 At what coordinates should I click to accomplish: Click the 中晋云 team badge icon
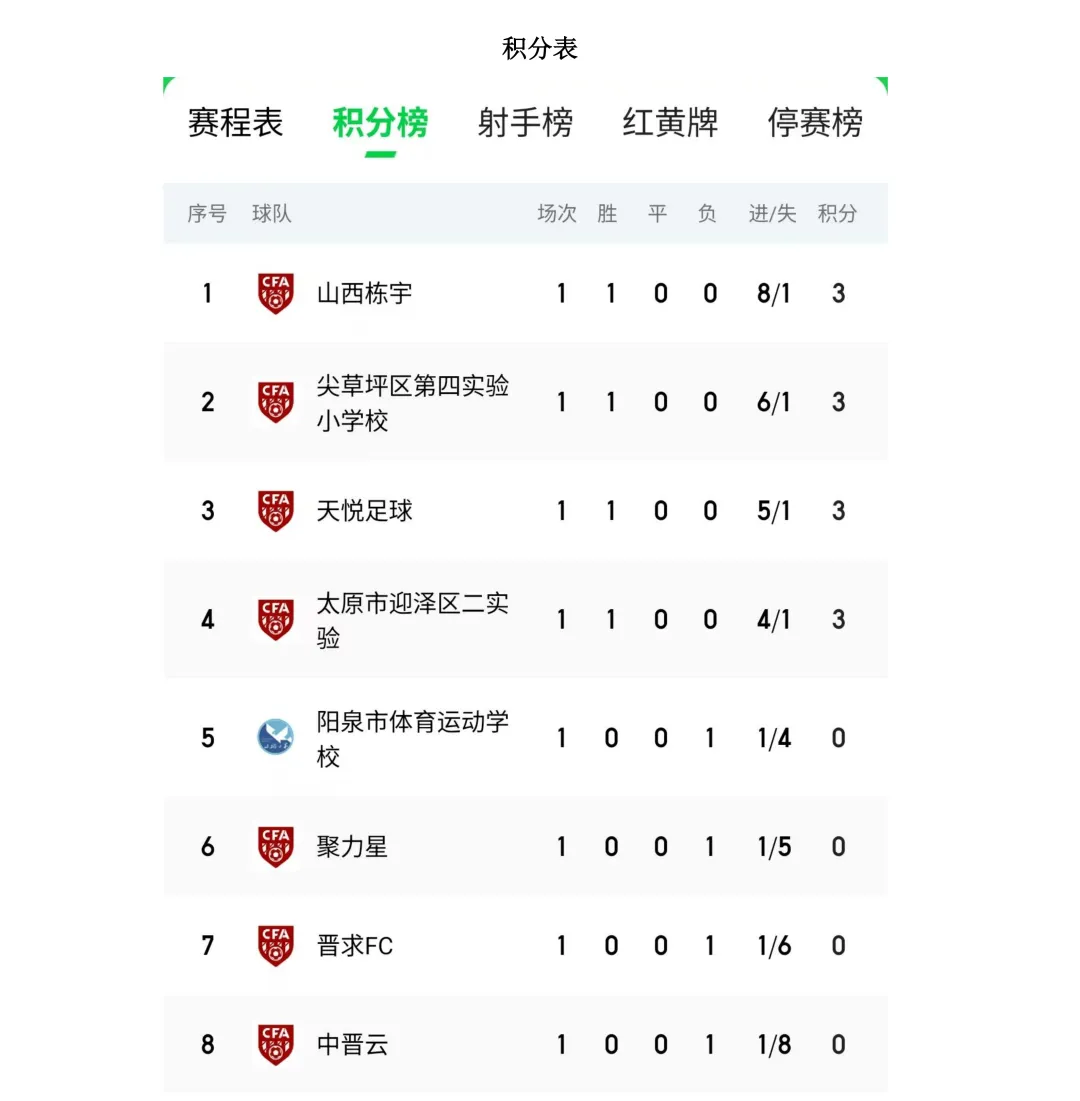click(x=275, y=1044)
